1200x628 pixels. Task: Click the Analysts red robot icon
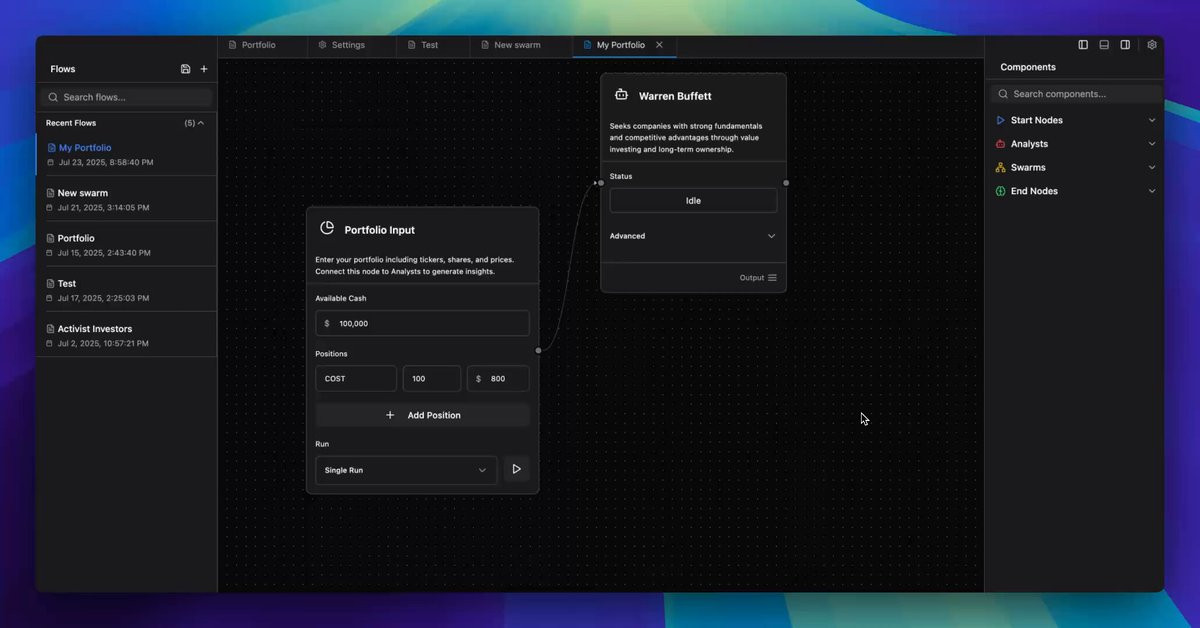point(1000,144)
